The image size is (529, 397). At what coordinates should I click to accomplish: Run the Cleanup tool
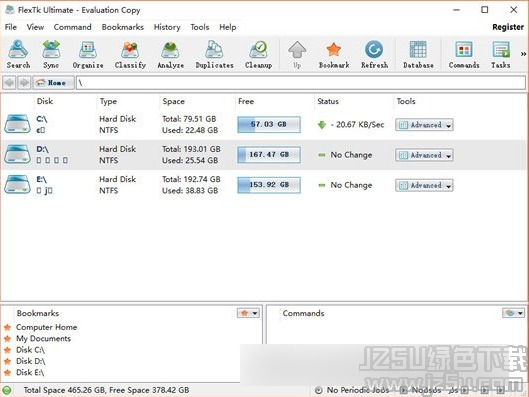point(258,54)
